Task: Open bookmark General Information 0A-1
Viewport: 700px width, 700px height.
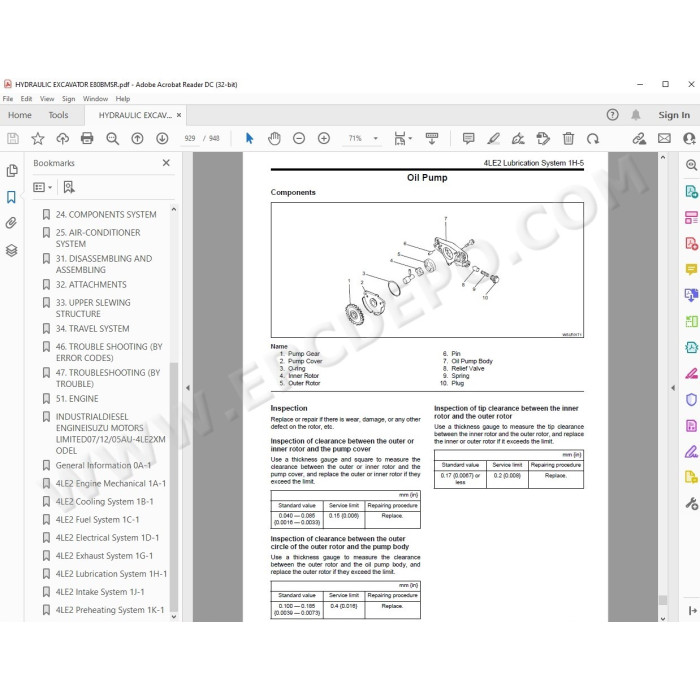Action: point(103,466)
